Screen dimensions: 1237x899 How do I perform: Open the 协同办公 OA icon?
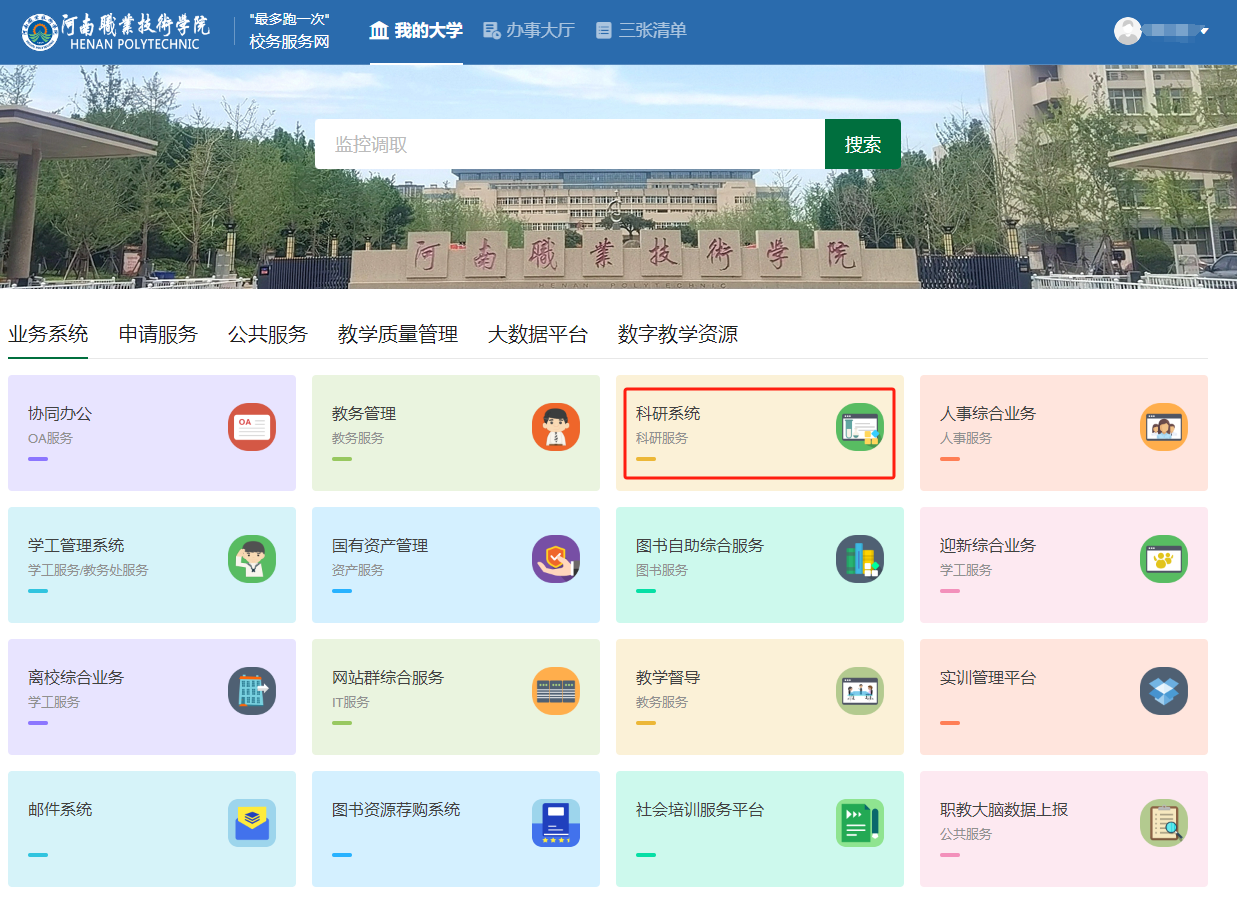(x=252, y=427)
